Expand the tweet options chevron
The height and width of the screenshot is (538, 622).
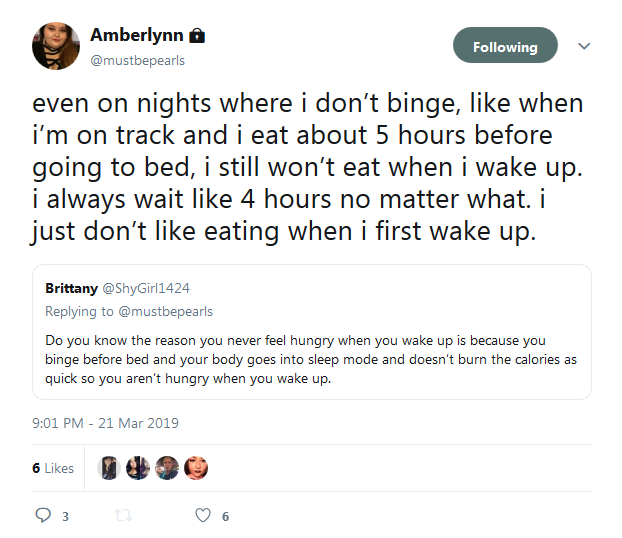point(584,46)
